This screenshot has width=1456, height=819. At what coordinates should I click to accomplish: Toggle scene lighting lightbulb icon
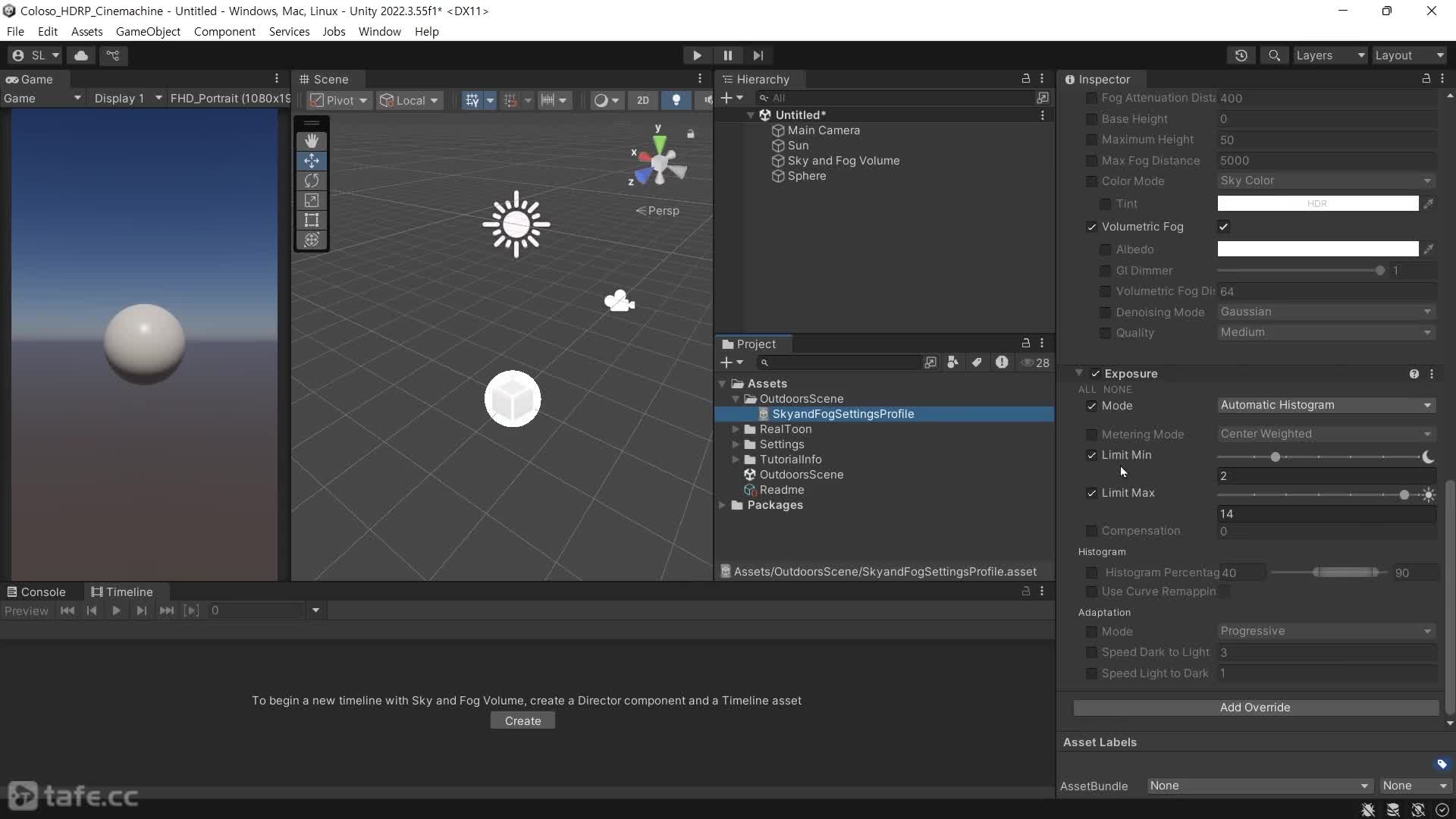pyautogui.click(x=676, y=100)
